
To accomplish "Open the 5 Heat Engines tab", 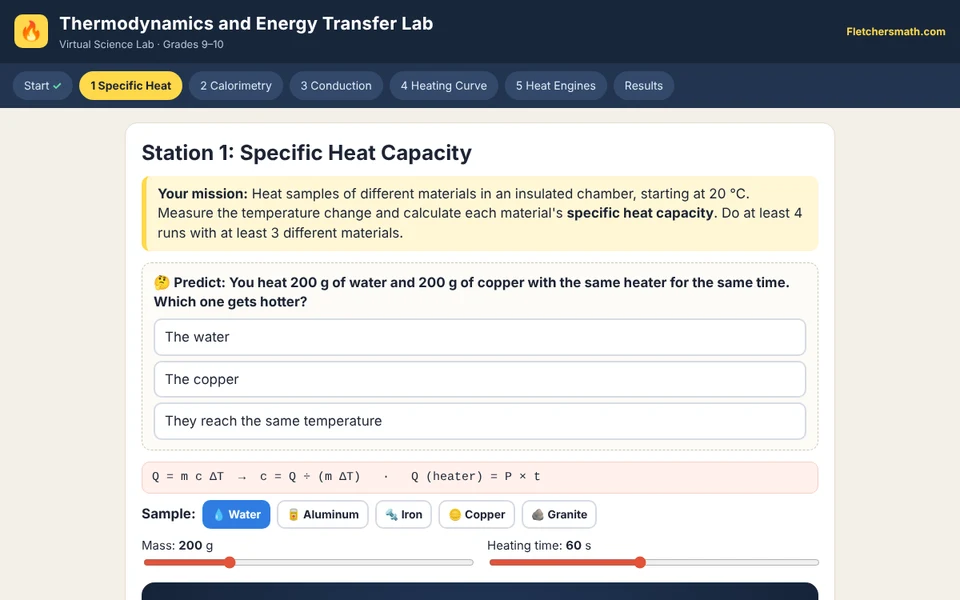I will tap(555, 86).
